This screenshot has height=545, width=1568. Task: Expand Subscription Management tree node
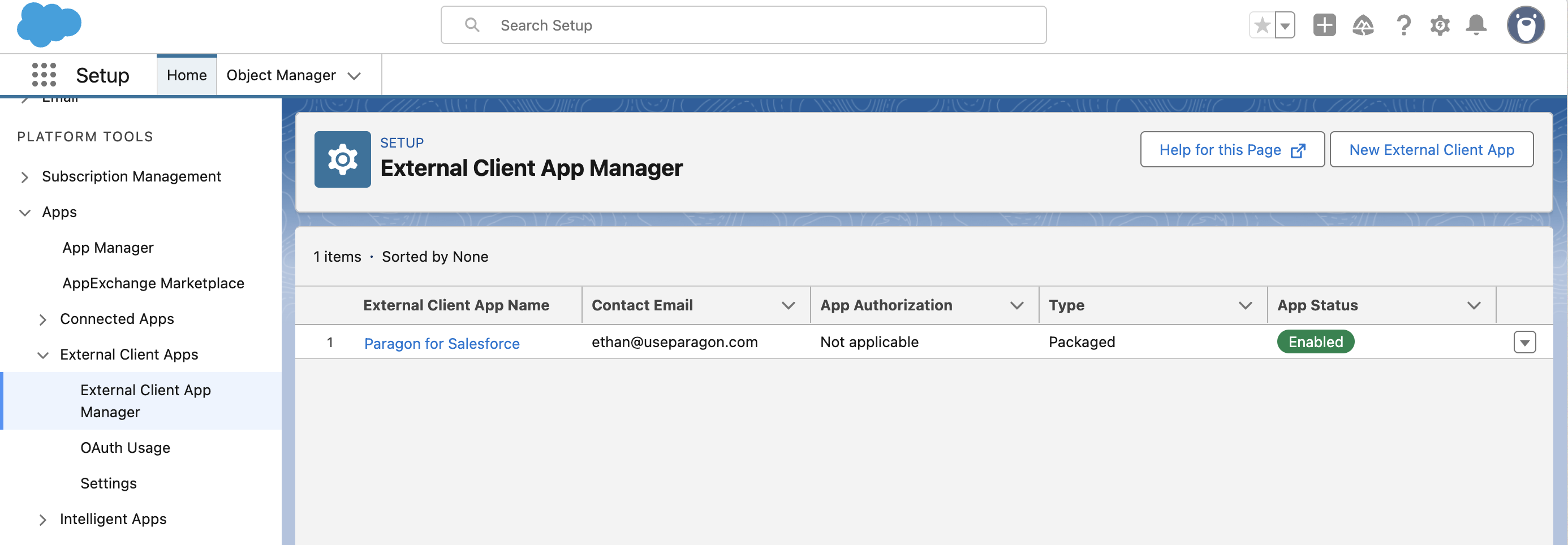click(24, 177)
